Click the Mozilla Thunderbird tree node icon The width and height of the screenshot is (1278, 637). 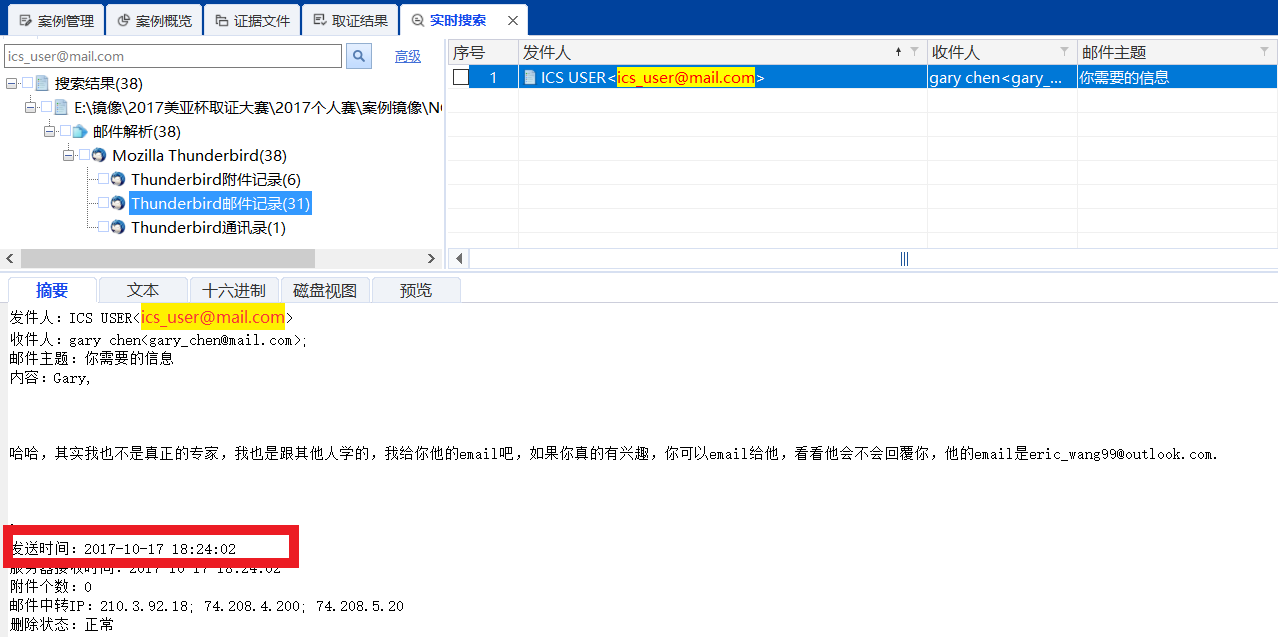(x=97, y=155)
